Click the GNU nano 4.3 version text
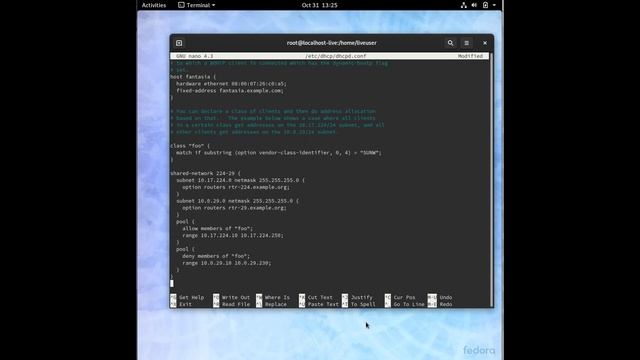The width and height of the screenshot is (640, 360). pos(195,56)
